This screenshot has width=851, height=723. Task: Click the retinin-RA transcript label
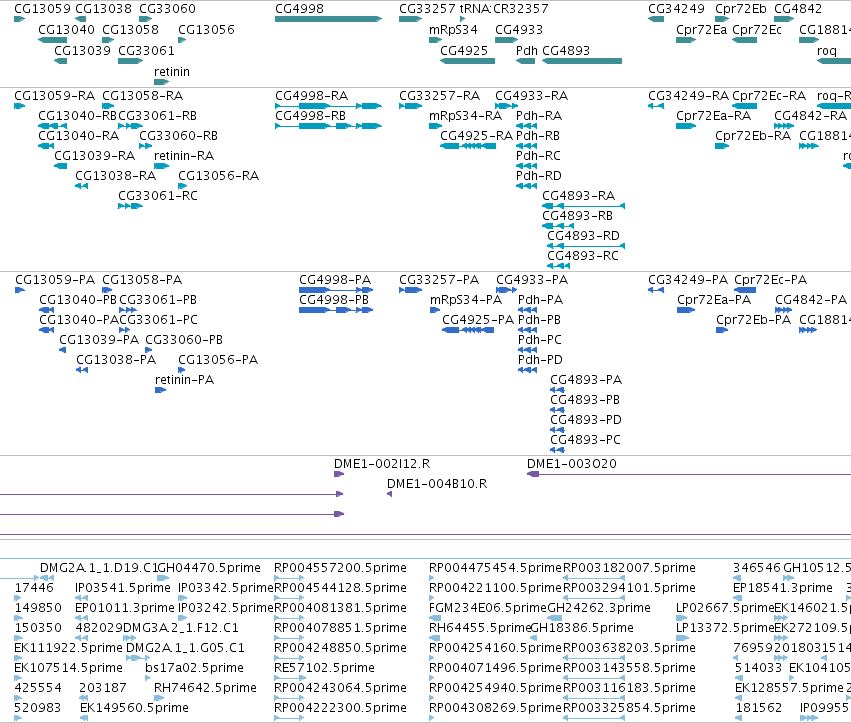click(x=184, y=156)
